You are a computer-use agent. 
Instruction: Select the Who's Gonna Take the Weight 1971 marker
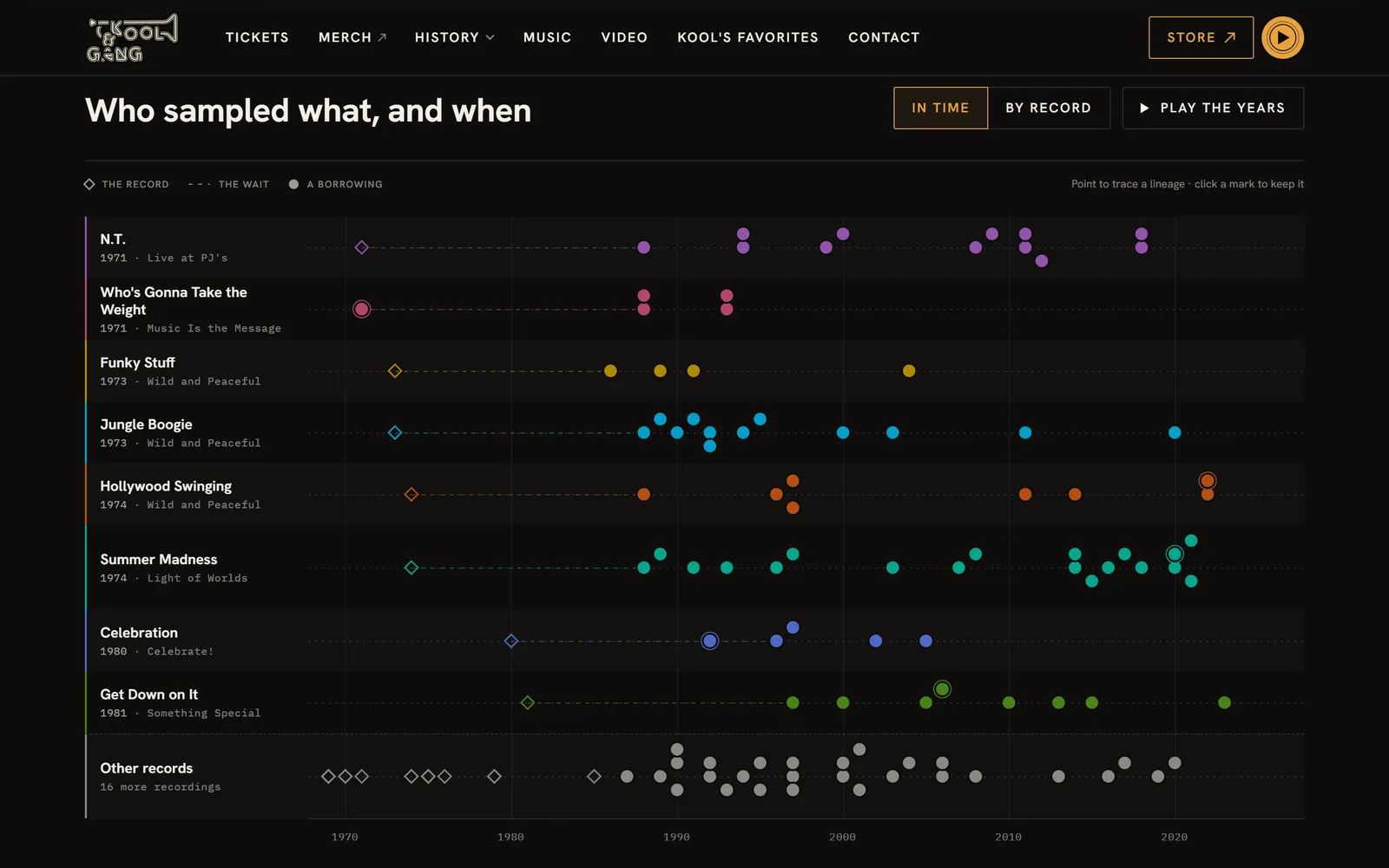362,309
